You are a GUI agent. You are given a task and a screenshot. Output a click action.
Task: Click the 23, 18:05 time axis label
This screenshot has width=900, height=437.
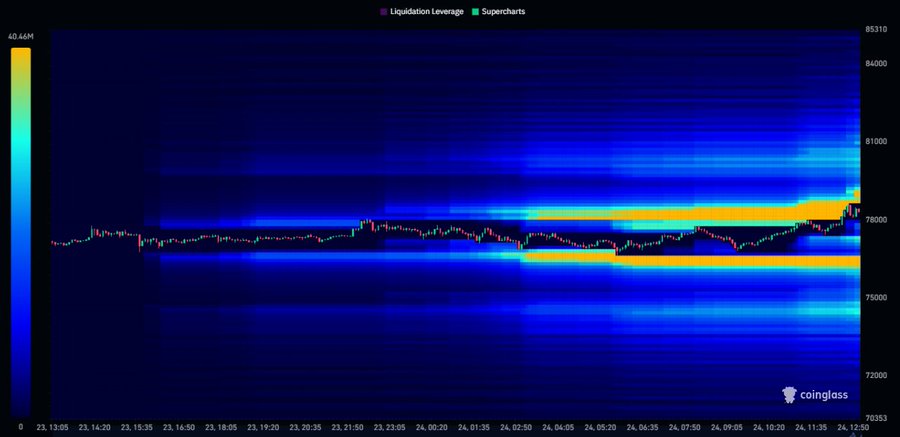click(221, 428)
